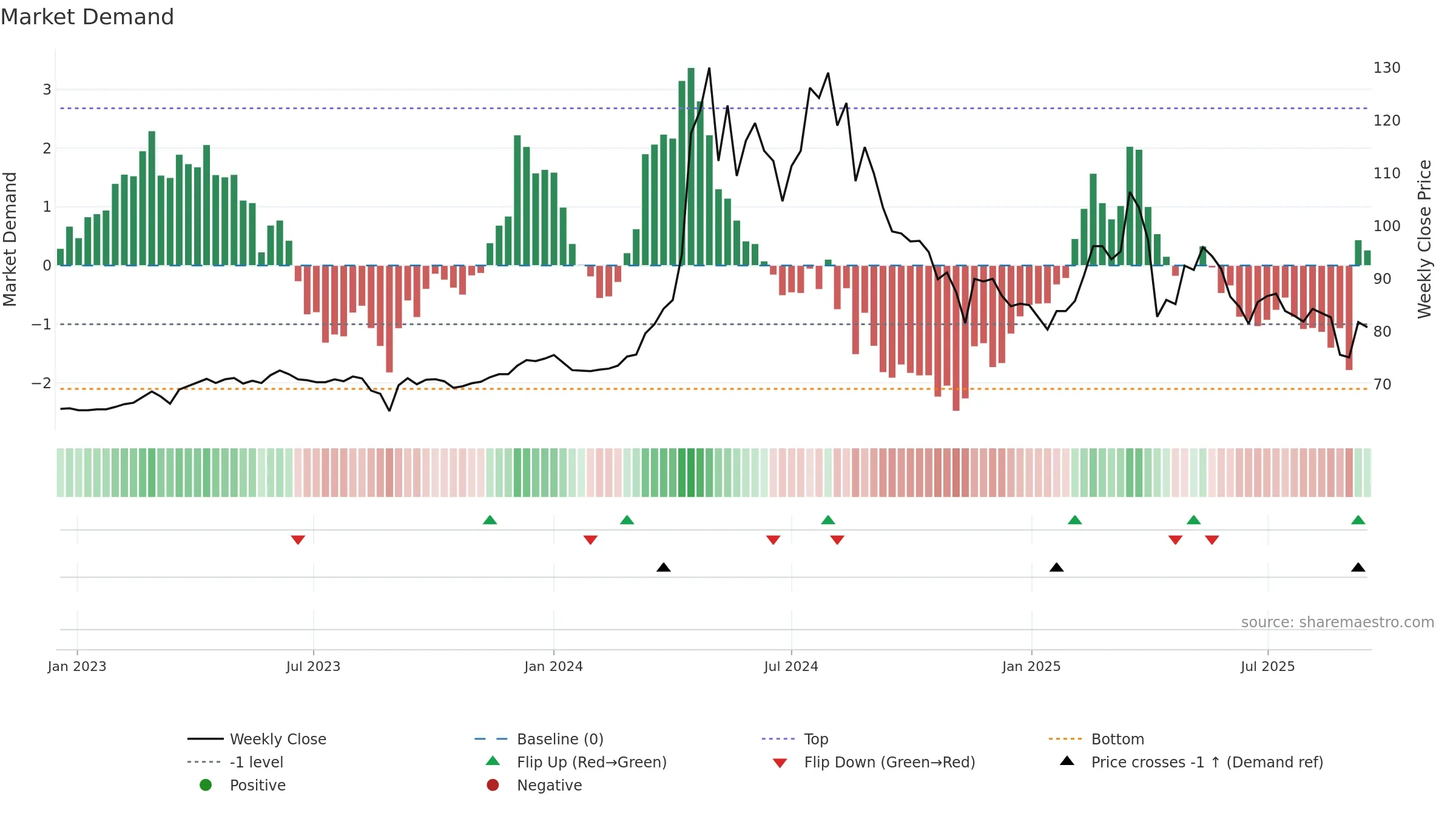Viewport: 1456px width, 819px height.
Task: Click green flip-up triangle near Aug 2024
Action: coord(828,520)
